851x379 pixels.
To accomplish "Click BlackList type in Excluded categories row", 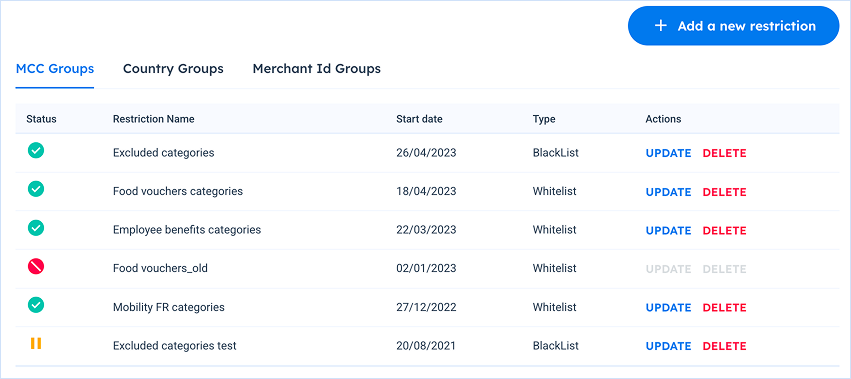I will click(555, 153).
